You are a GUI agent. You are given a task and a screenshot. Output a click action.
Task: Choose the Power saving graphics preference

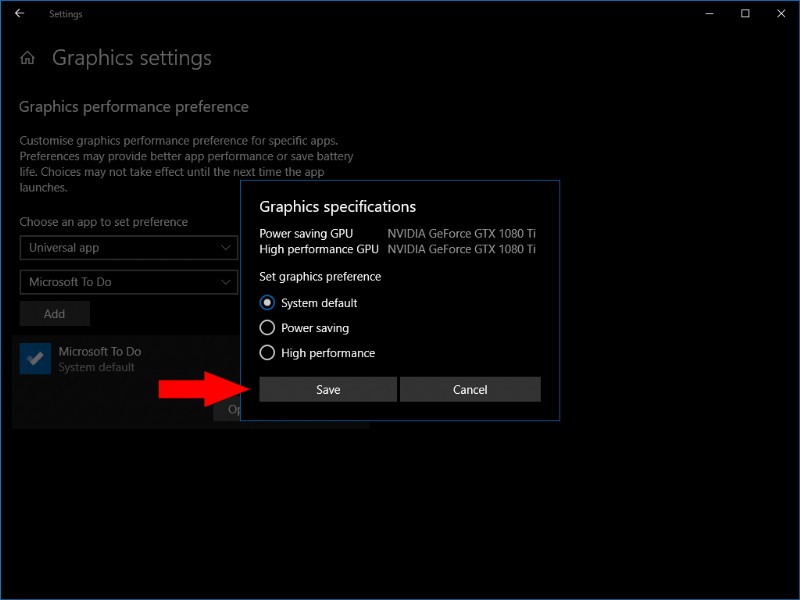265,327
